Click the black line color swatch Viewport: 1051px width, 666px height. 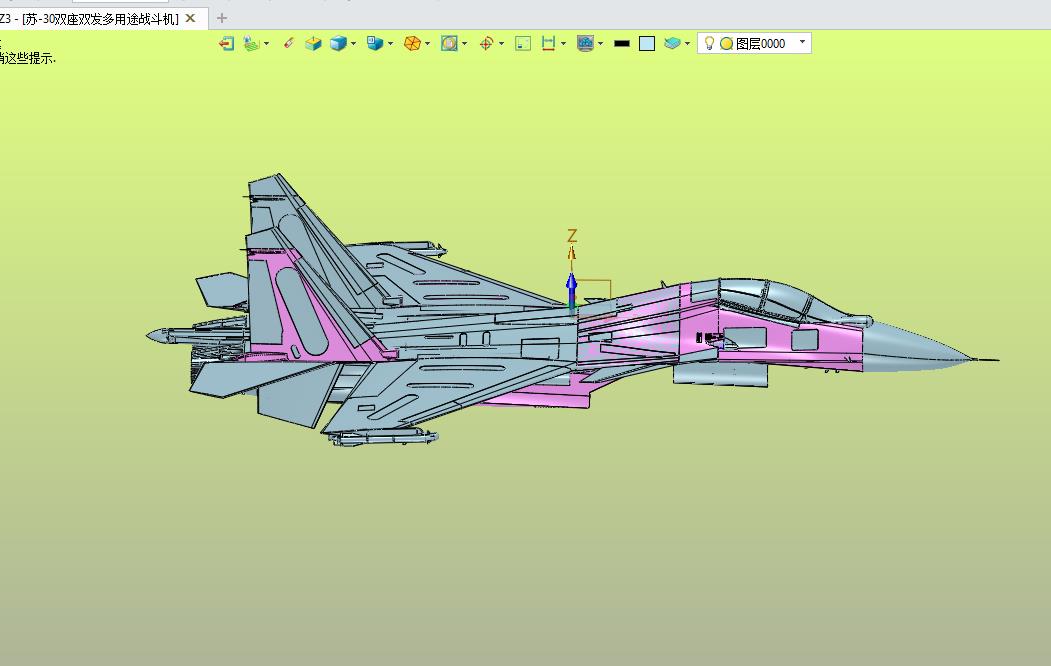(622, 44)
